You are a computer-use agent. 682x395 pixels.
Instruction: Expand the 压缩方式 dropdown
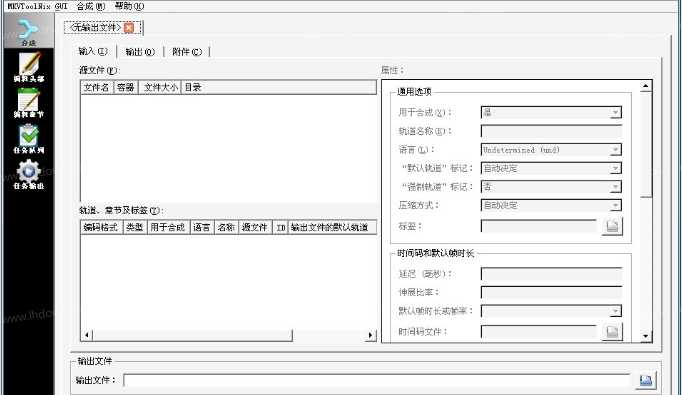615,205
